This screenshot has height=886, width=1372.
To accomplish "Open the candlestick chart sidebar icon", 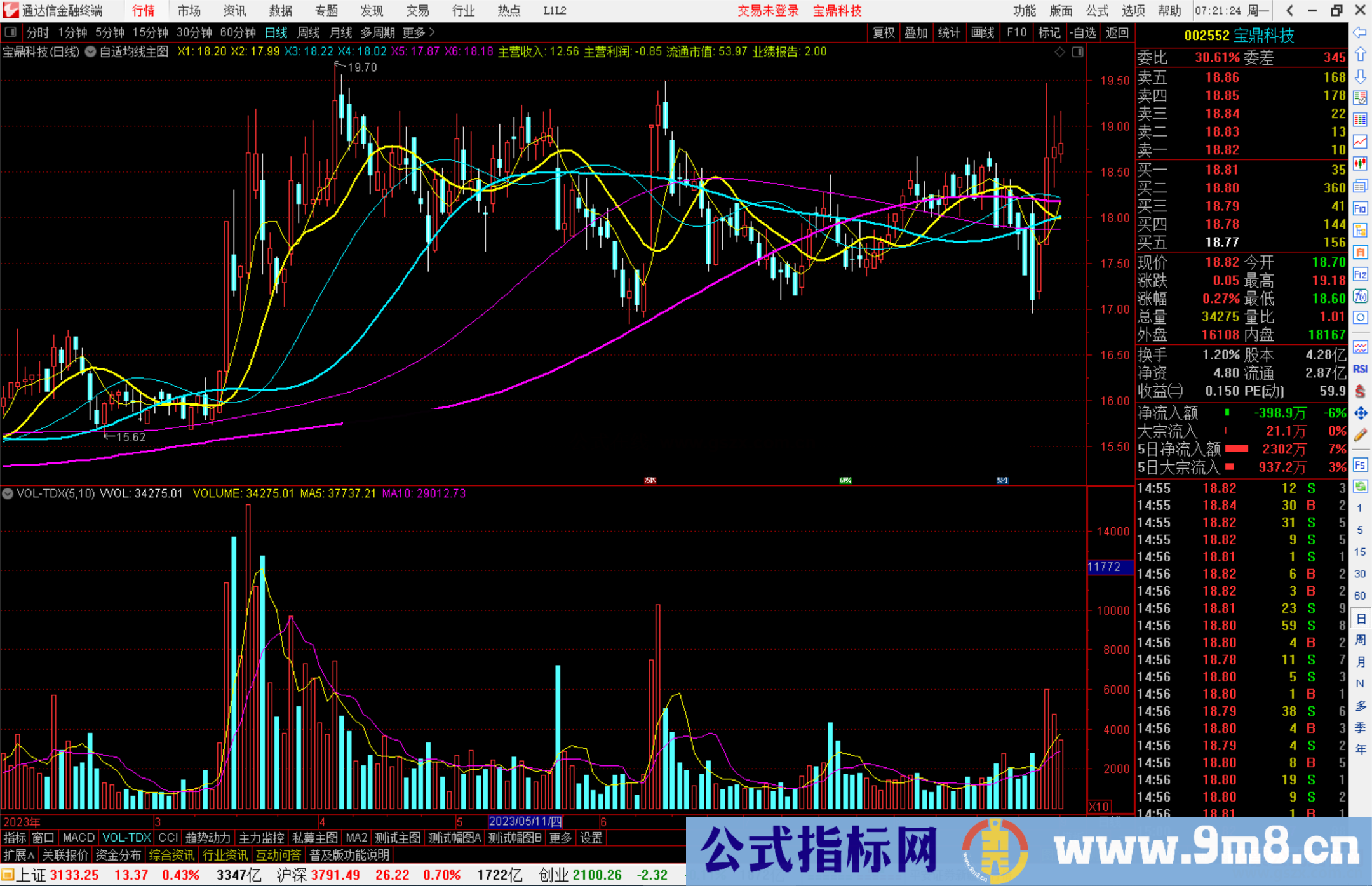I will coord(1360,164).
